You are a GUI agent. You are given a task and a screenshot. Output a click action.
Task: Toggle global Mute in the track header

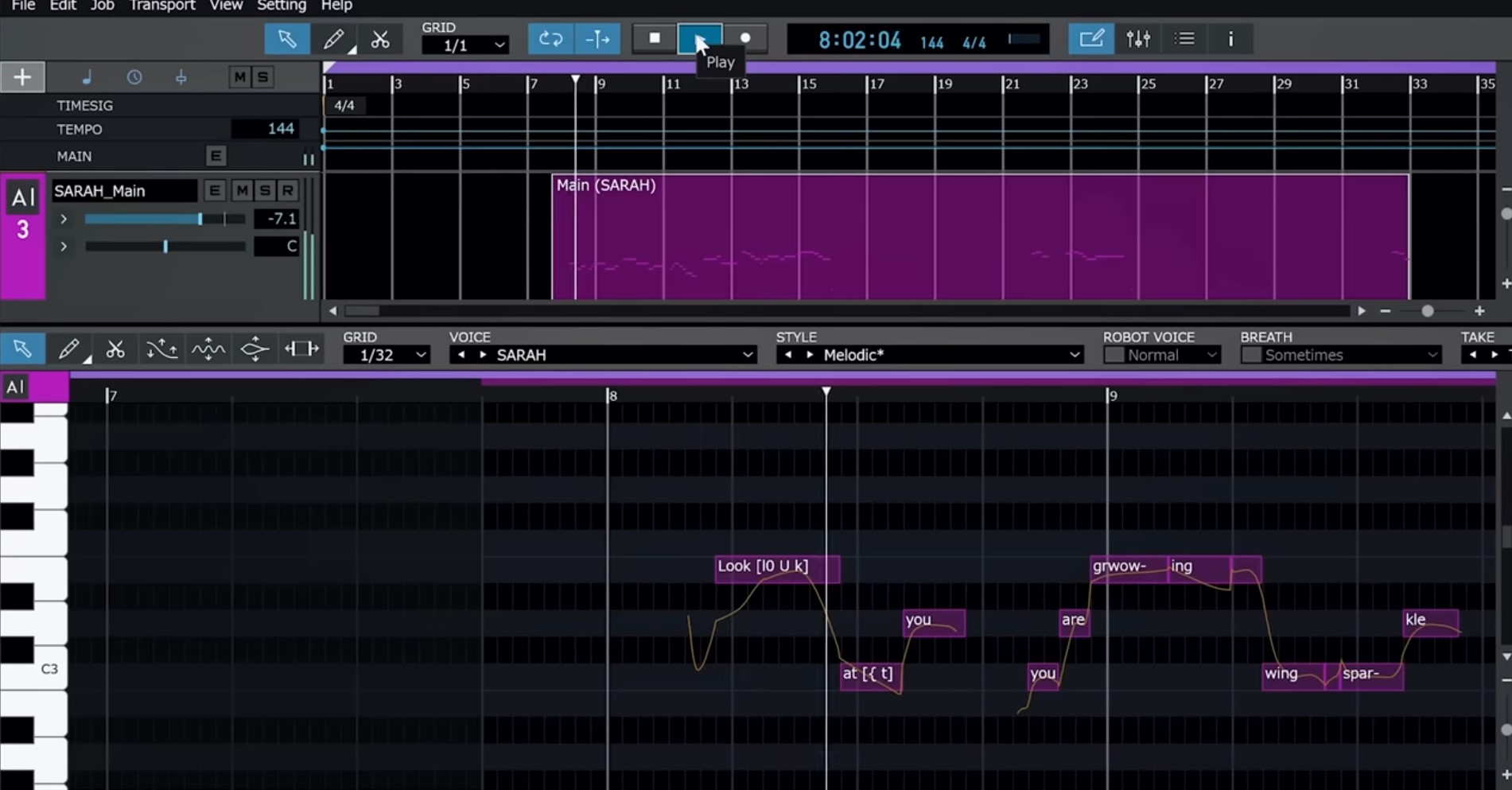(x=239, y=77)
